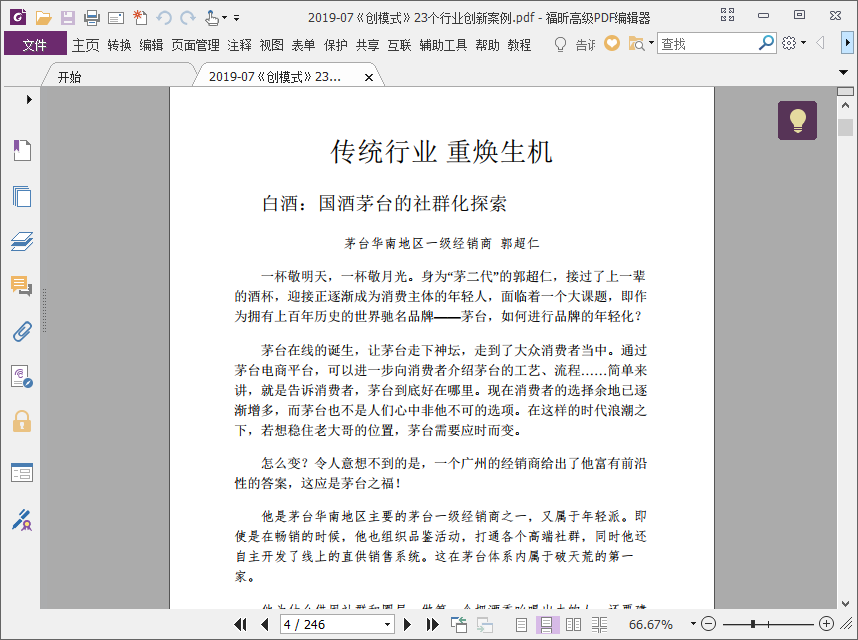Select the hand touch mode icon
The width and height of the screenshot is (858, 640).
click(212, 18)
